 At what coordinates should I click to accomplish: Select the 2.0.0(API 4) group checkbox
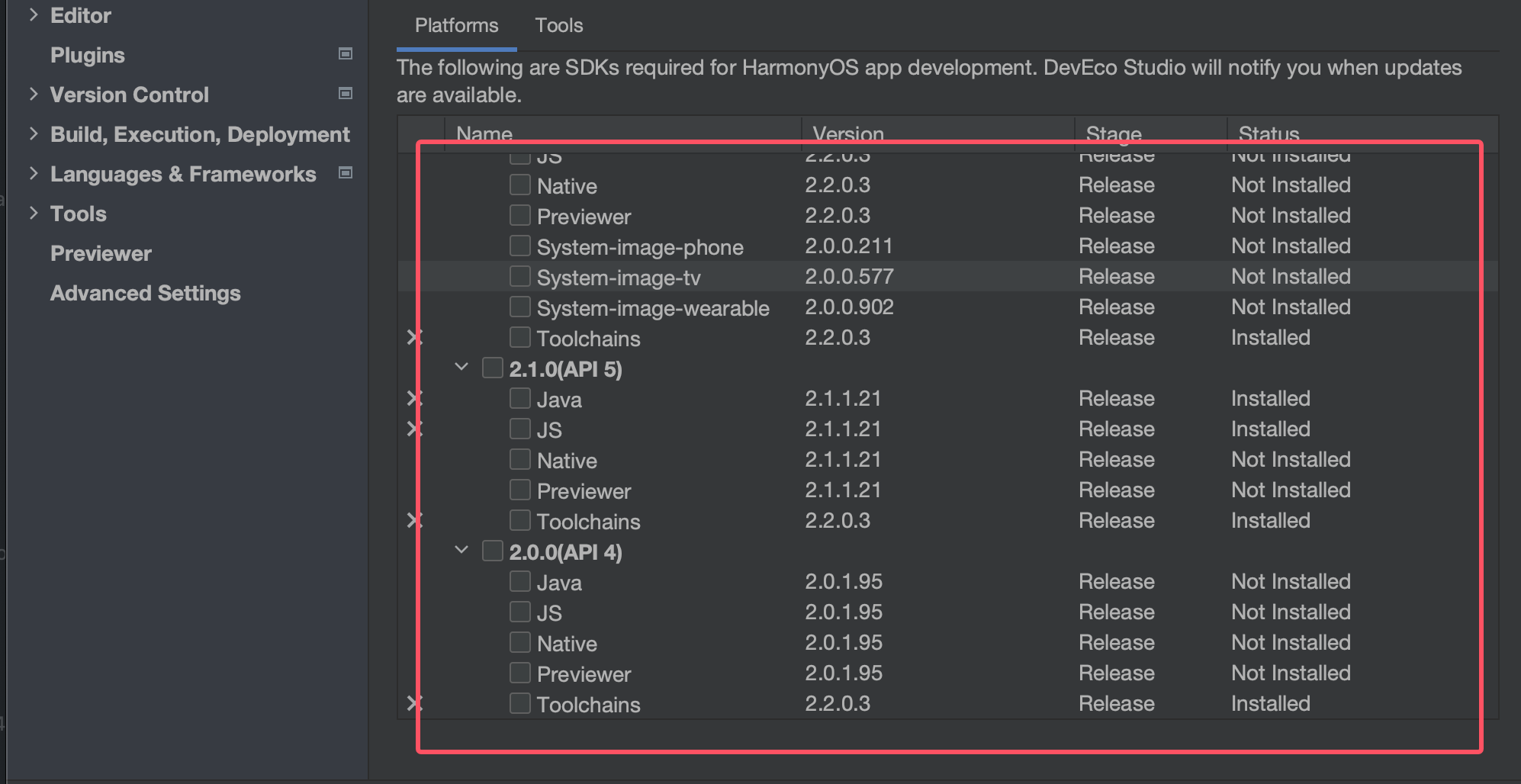(x=493, y=551)
